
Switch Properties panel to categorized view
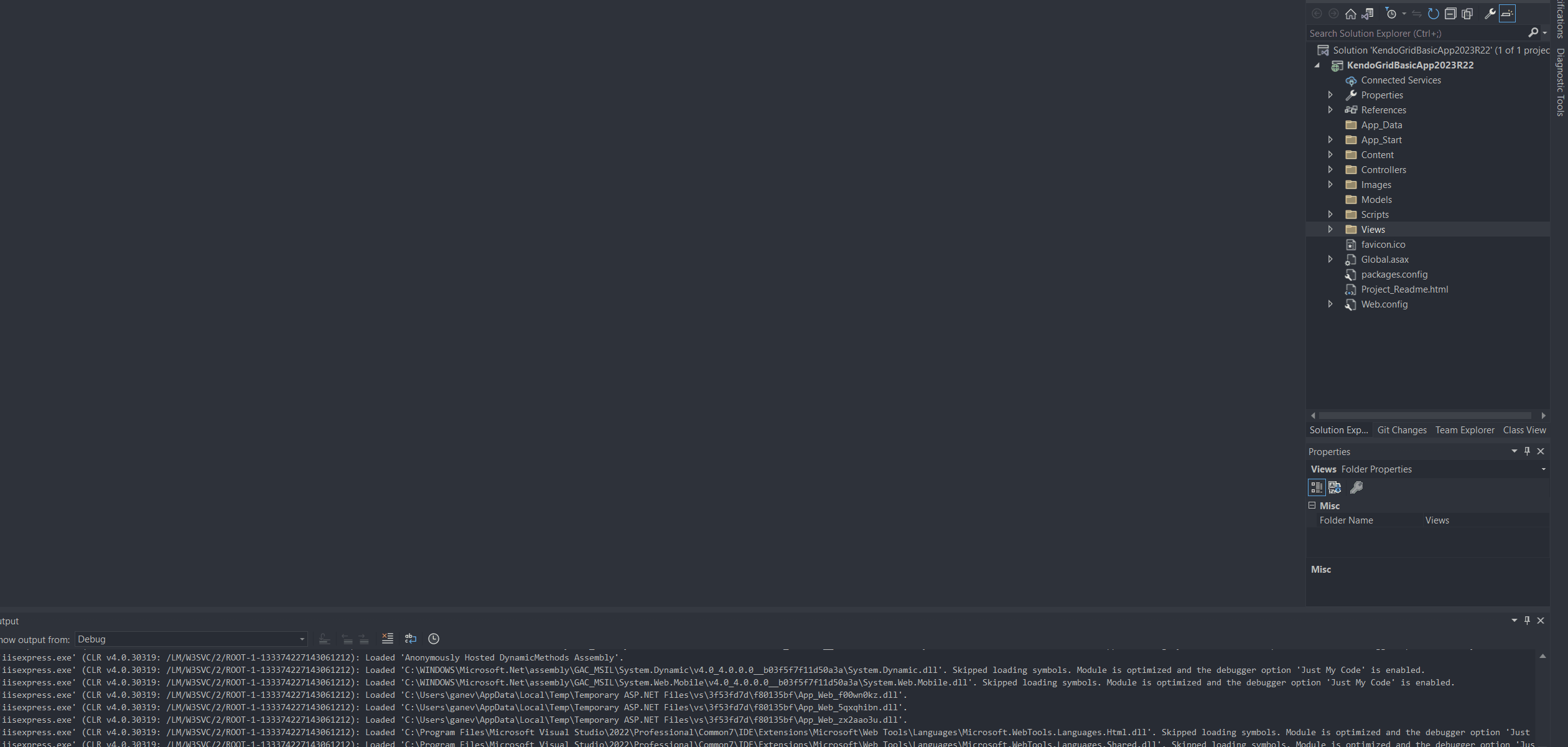1316,487
